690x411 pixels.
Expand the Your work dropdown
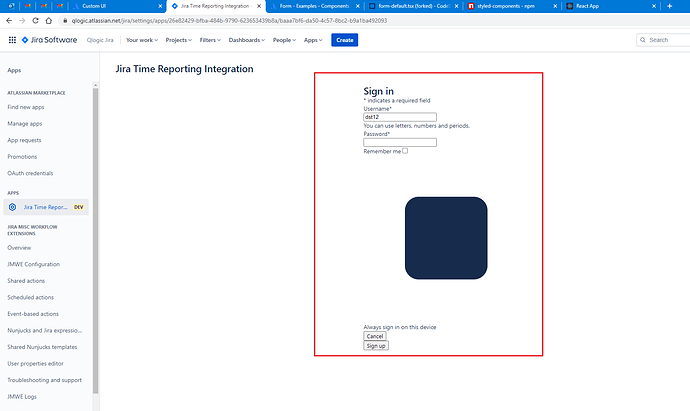pyautogui.click(x=142, y=40)
